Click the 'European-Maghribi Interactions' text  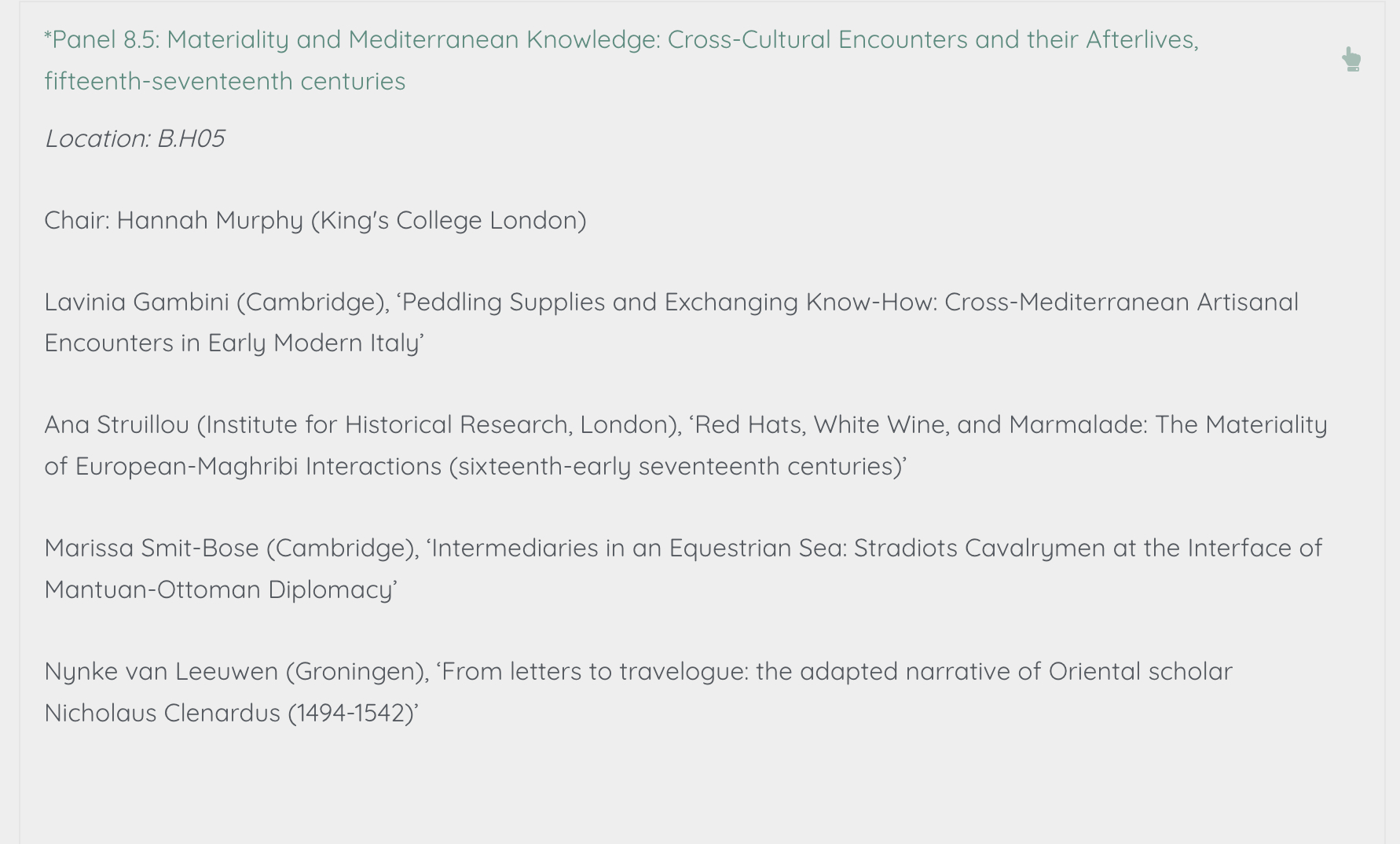(x=258, y=466)
